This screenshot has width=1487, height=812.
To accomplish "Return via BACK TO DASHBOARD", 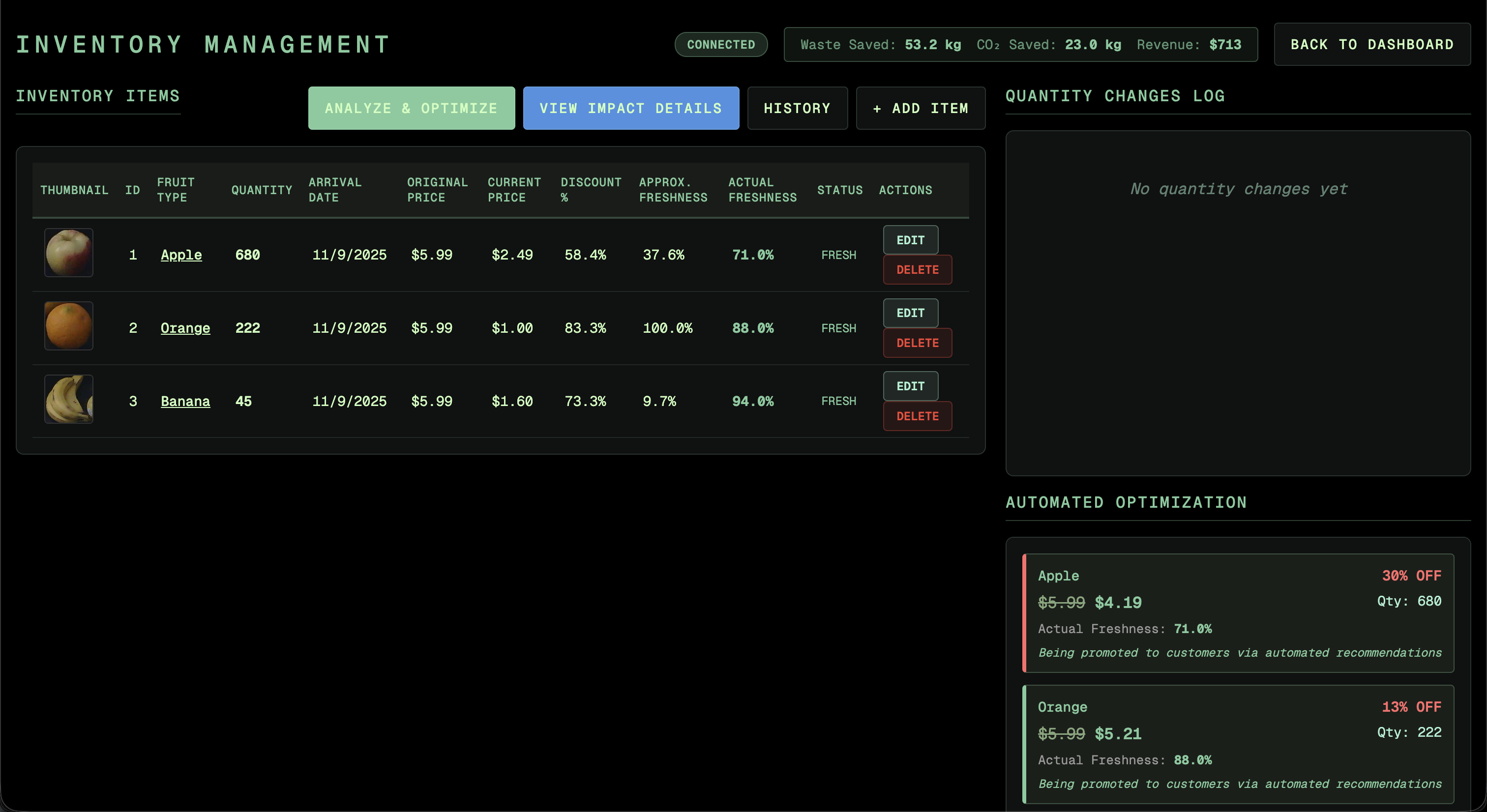I will 1372,44.
